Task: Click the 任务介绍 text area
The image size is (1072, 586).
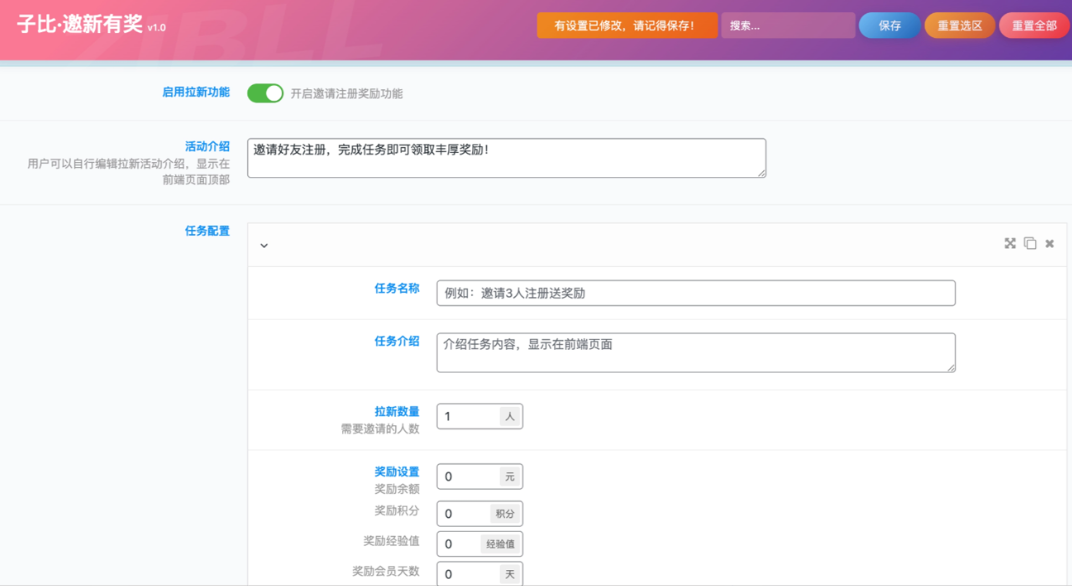Action: coord(695,352)
